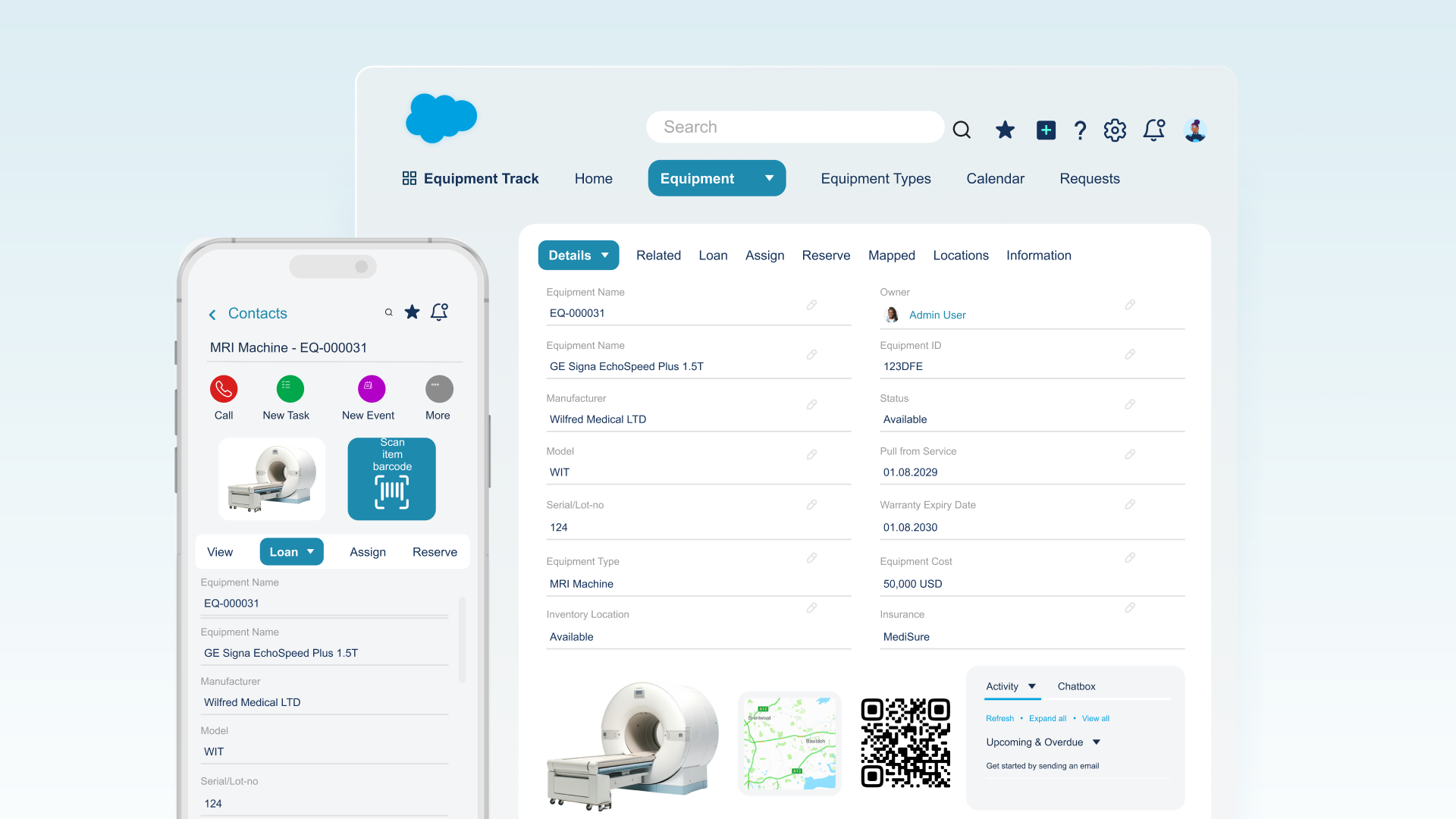Viewport: 1456px width, 819px height.
Task: Edit Equipment ID pencil icon
Action: 1130,355
